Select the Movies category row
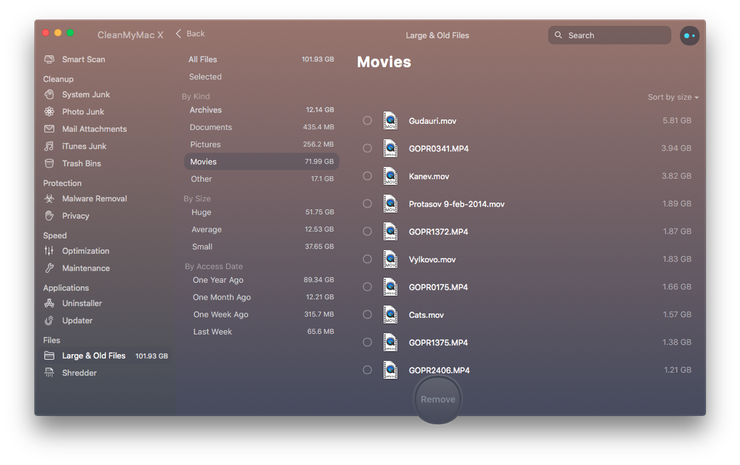Viewport: 740px width, 465px height. click(x=261, y=161)
